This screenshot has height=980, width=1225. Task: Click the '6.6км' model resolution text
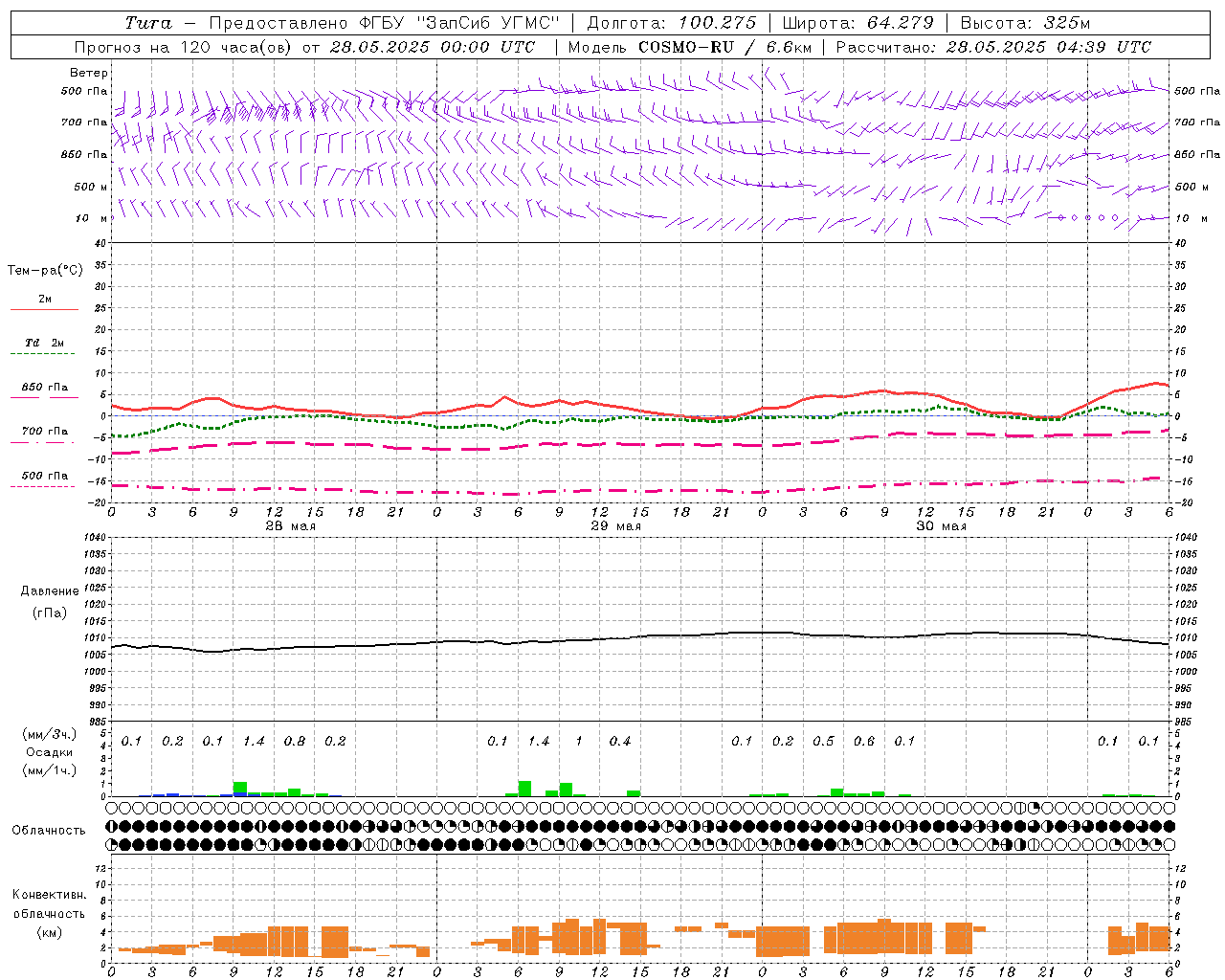click(x=789, y=47)
